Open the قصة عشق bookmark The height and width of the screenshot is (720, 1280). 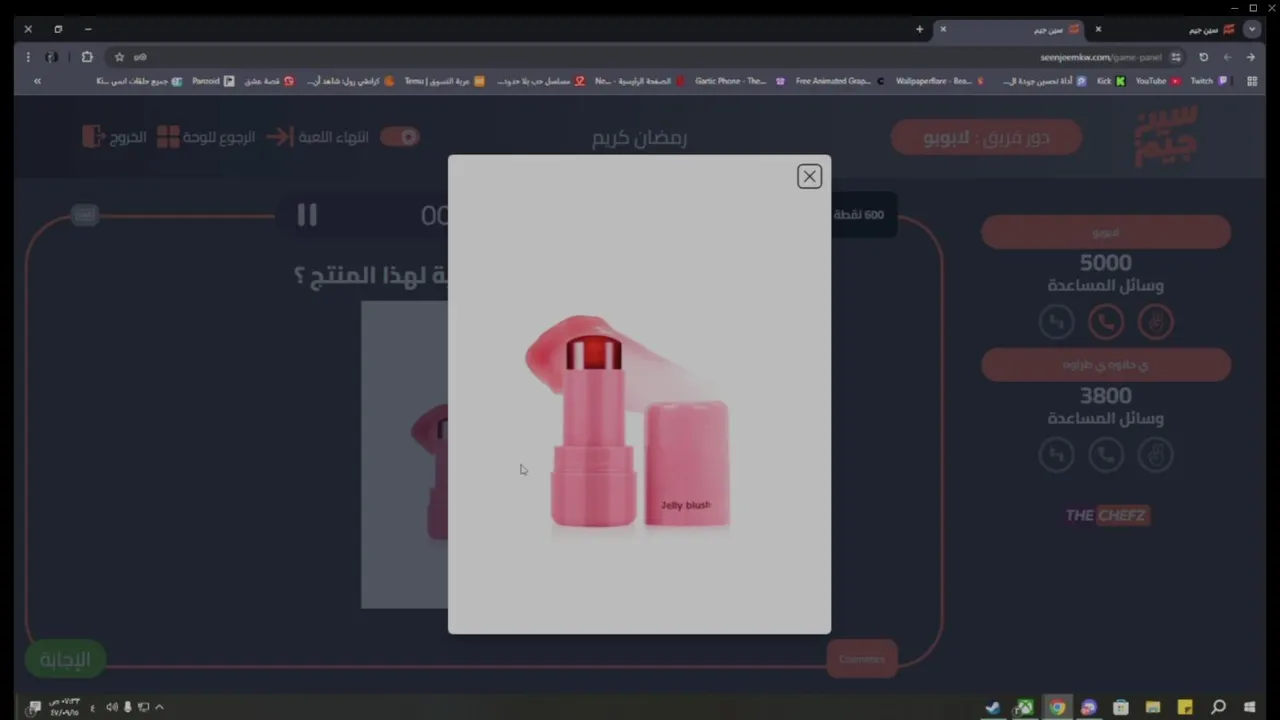click(x=269, y=81)
